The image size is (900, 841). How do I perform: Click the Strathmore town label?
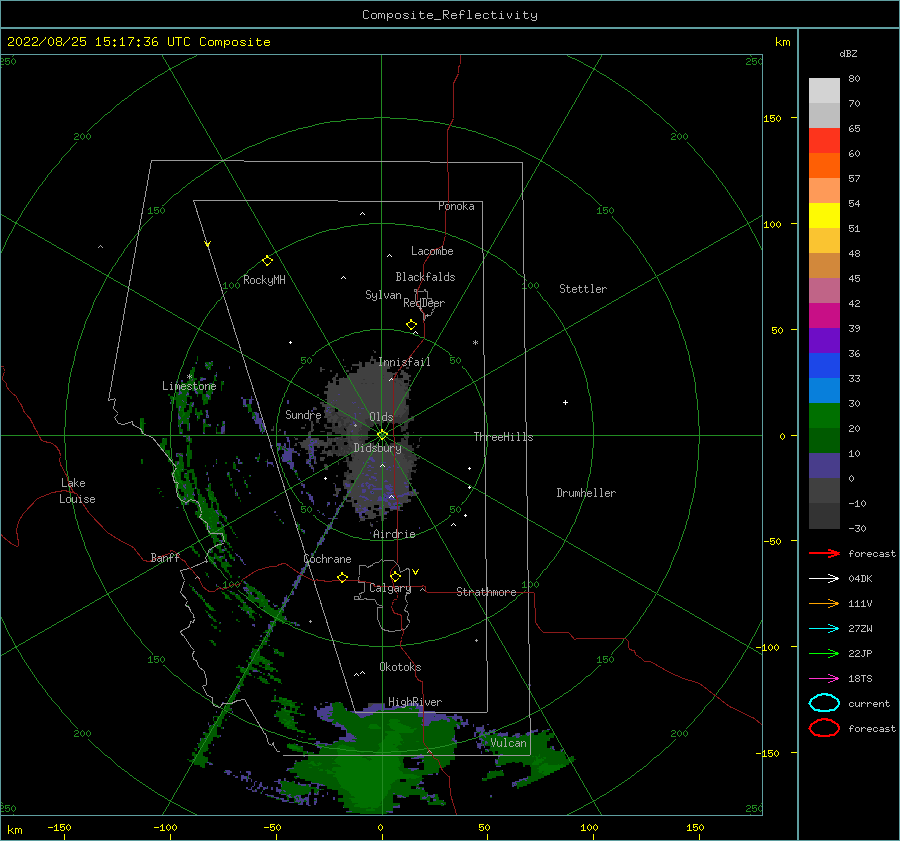(486, 592)
